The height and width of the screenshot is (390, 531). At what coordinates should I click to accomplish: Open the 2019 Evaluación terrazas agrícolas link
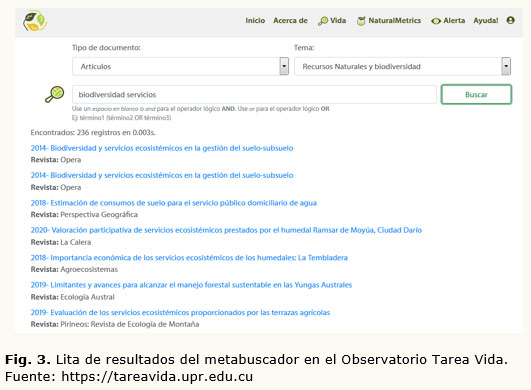pyautogui.click(x=180, y=312)
